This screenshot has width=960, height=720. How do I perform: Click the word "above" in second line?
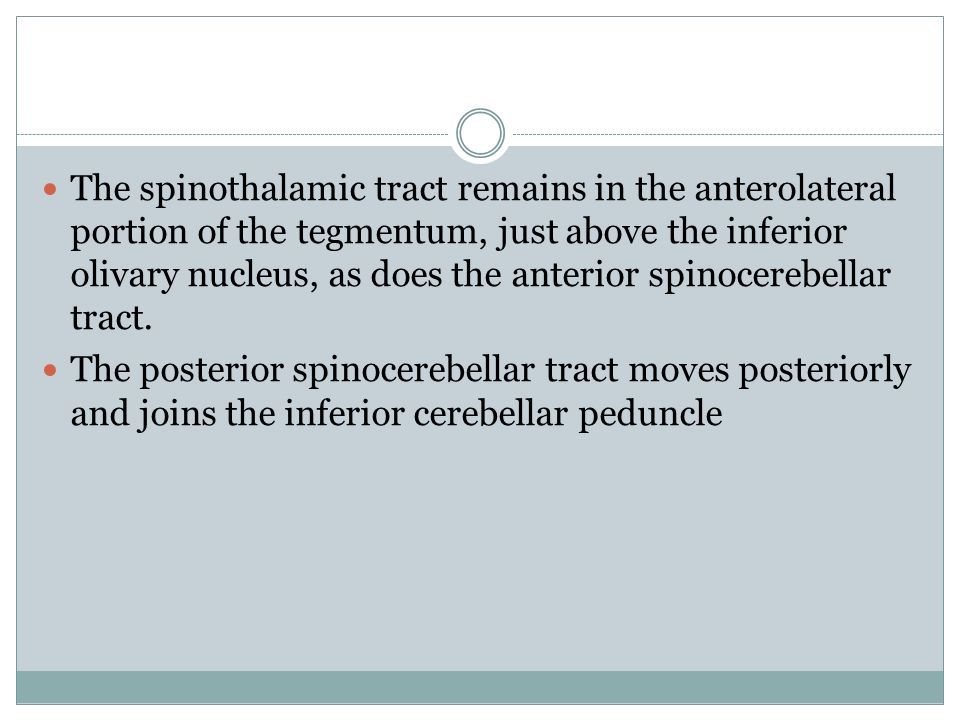611,232
